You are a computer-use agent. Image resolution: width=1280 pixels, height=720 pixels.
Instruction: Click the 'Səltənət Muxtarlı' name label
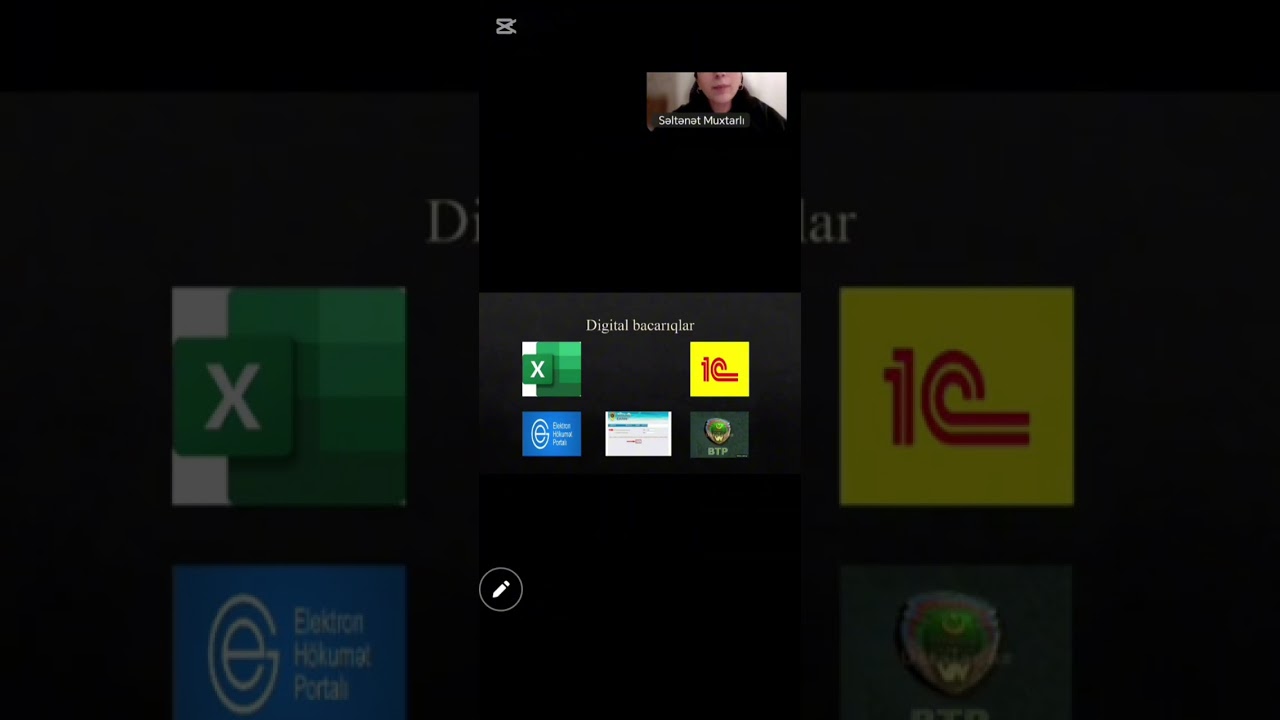pos(701,120)
